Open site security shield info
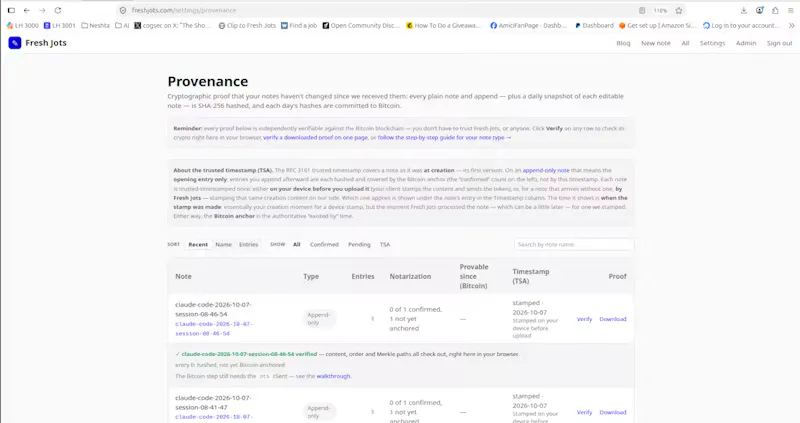The height and width of the screenshot is (423, 800). click(x=123, y=10)
